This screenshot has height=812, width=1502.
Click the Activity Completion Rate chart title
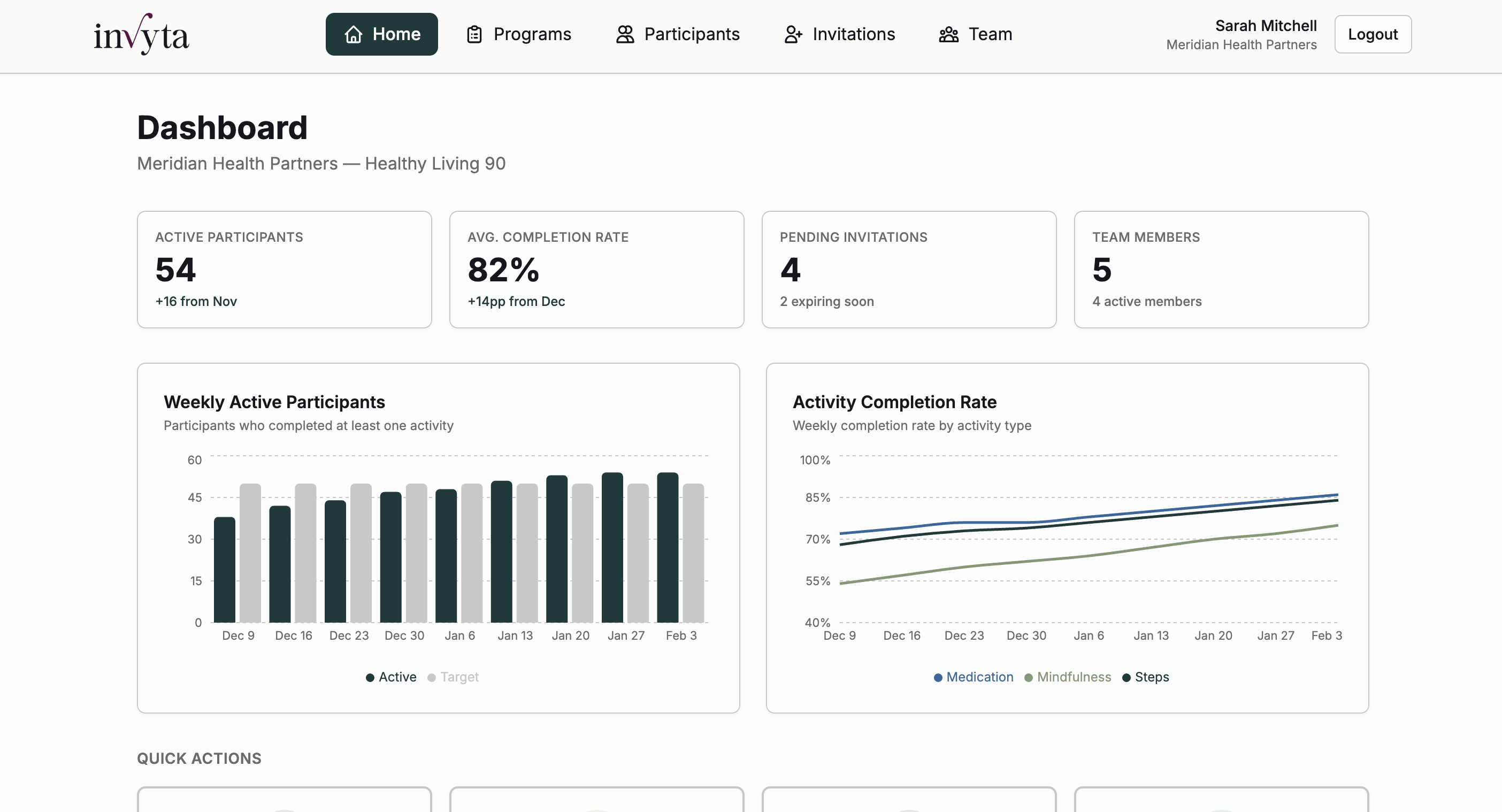pyautogui.click(x=894, y=402)
